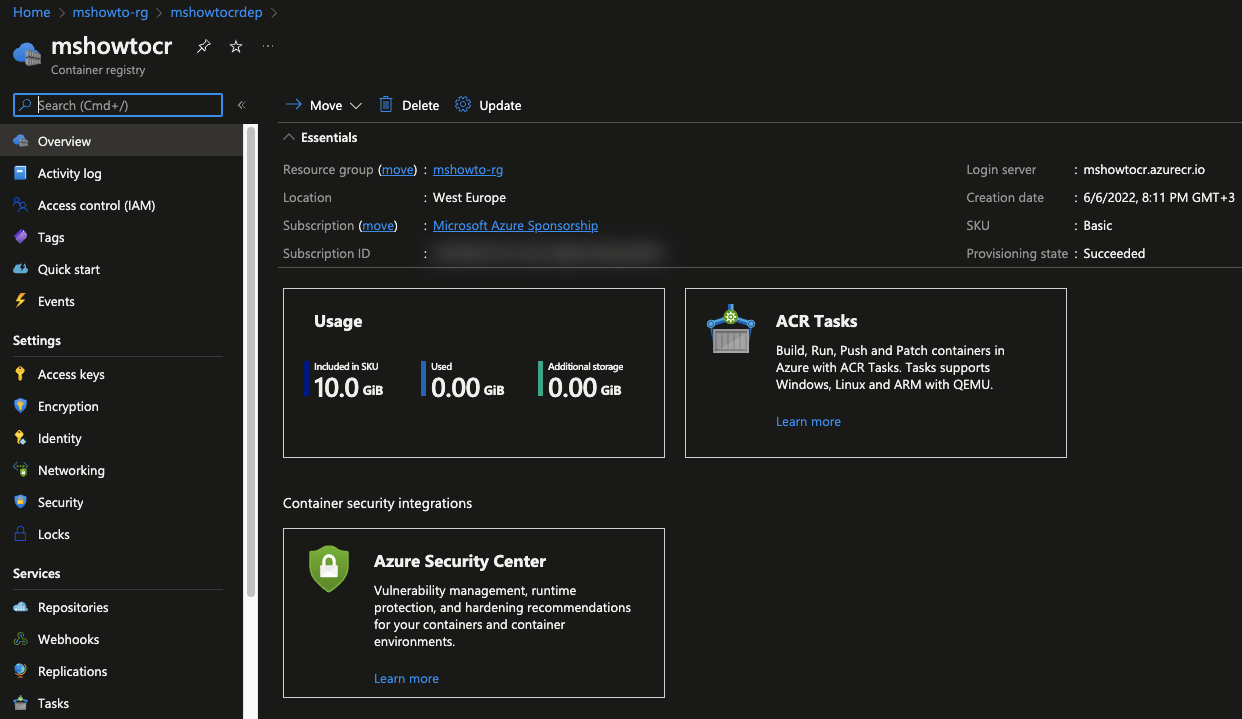
Task: Click the ACR Tasks card heading
Action: click(x=816, y=322)
